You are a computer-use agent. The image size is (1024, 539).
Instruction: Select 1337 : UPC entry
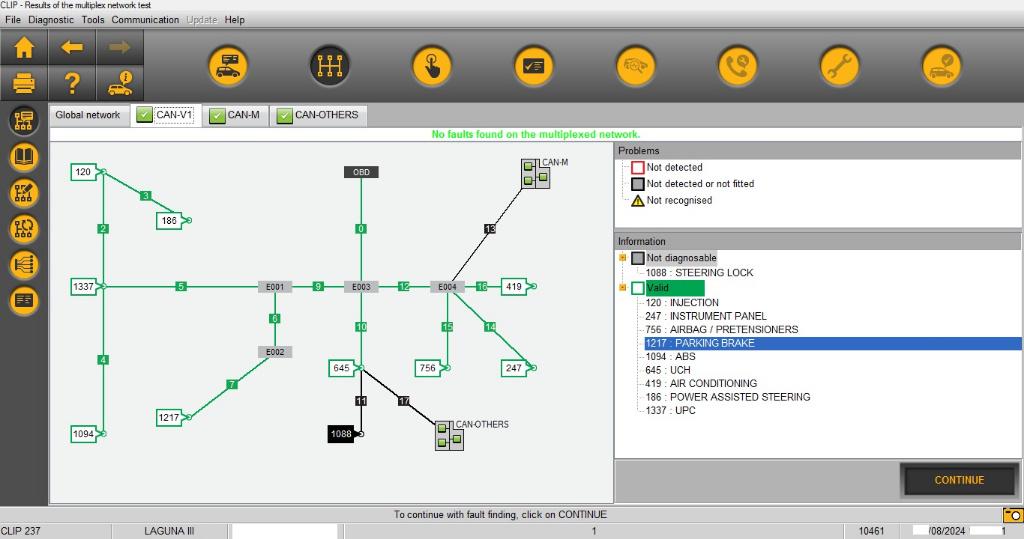coord(670,410)
